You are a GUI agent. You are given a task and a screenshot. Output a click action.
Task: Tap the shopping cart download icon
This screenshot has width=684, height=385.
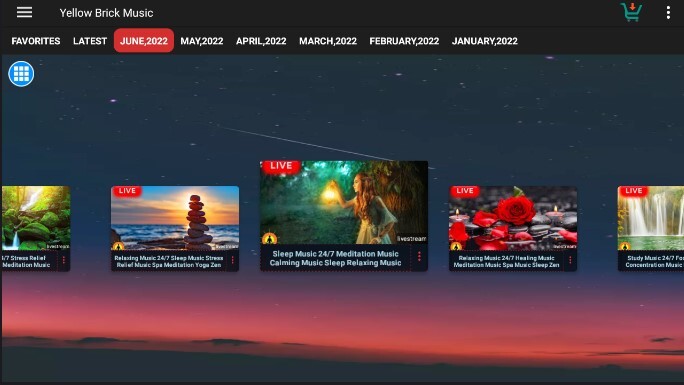tap(631, 12)
